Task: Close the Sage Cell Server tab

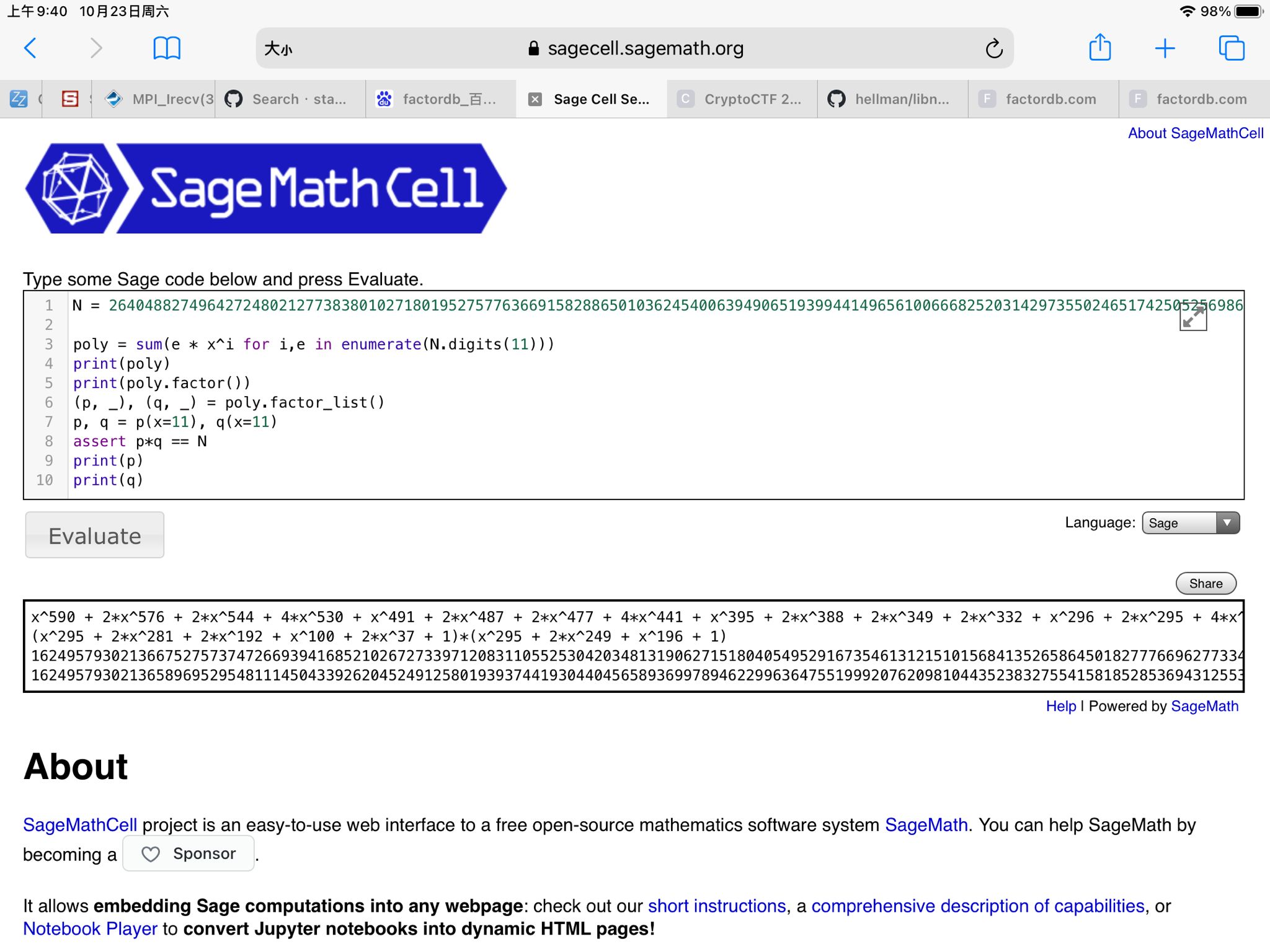Action: (x=535, y=99)
